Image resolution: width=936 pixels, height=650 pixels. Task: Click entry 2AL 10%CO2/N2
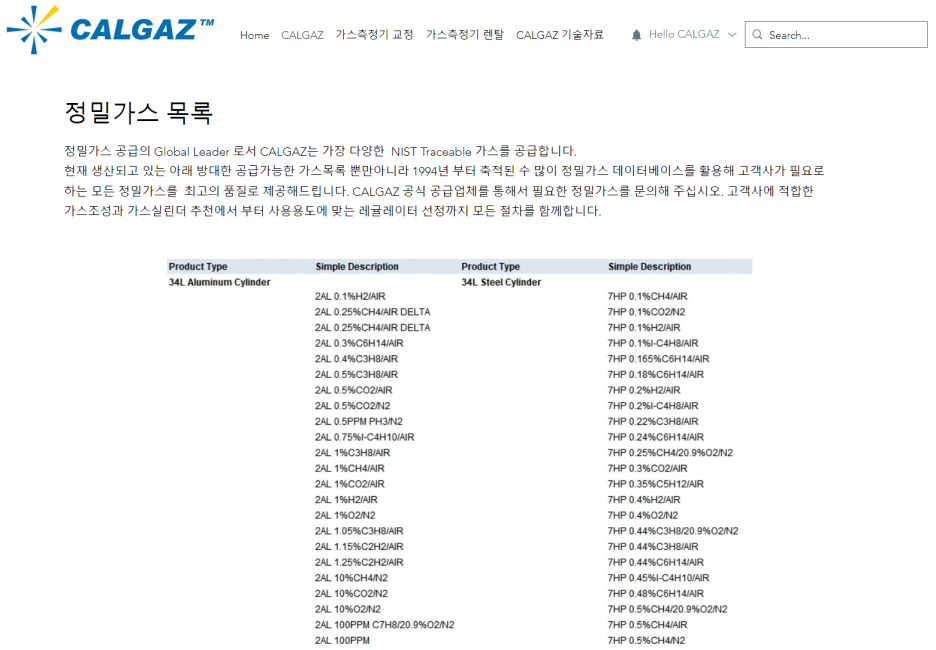click(351, 593)
